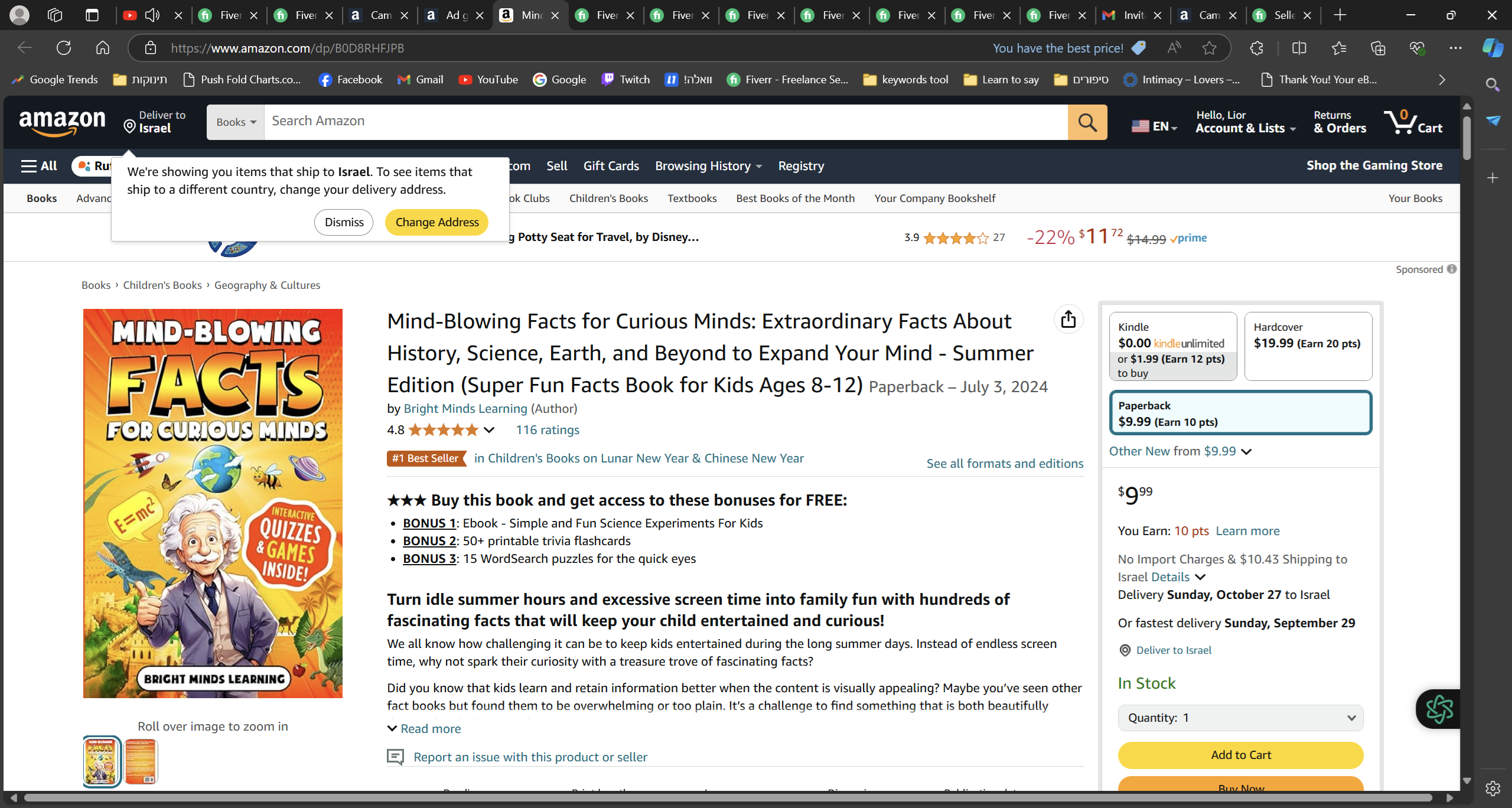The image size is (1512, 808).
Task: Open browser essentials heart icon
Action: point(1417,48)
